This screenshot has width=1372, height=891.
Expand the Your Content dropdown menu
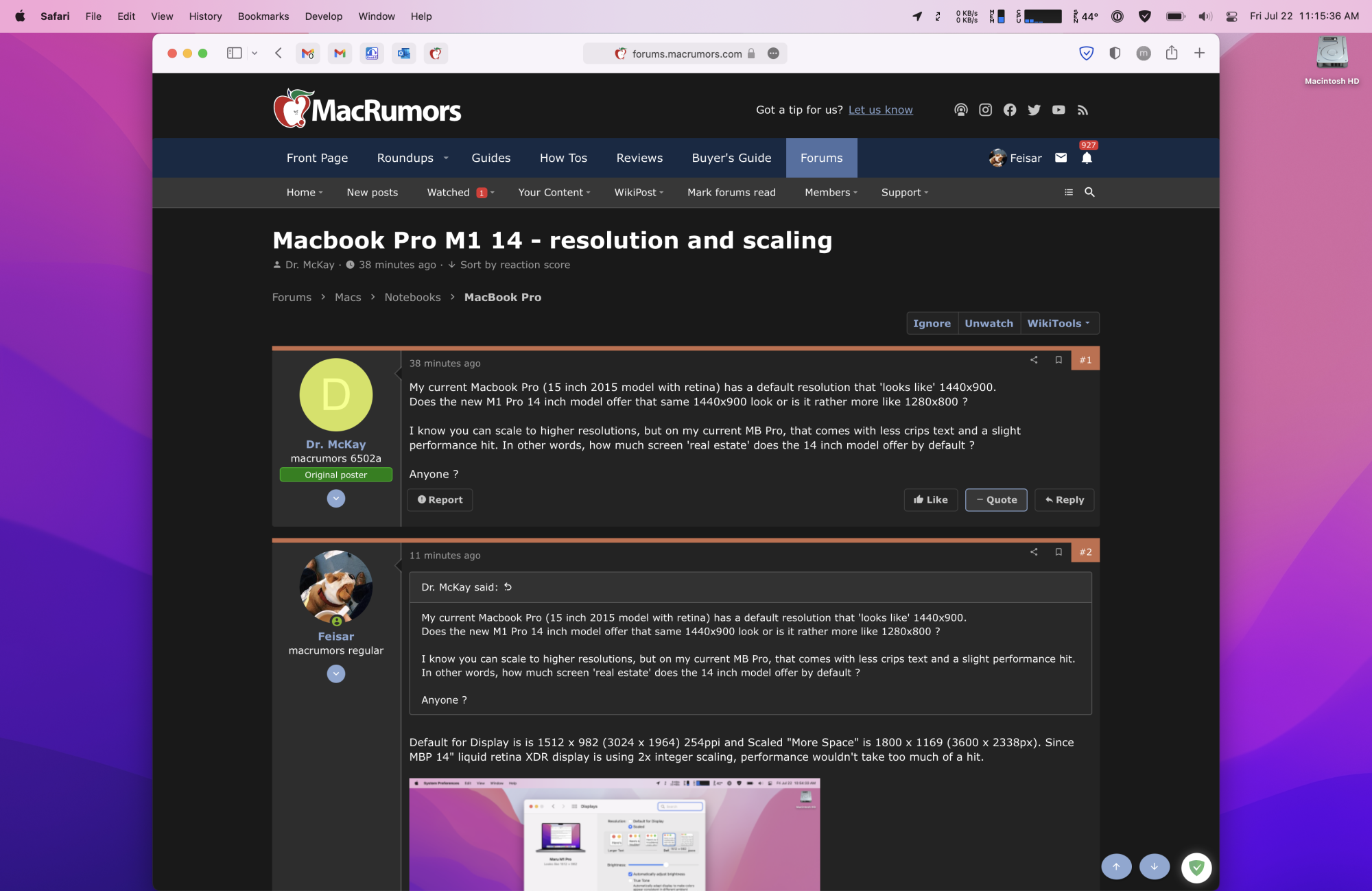pos(553,192)
